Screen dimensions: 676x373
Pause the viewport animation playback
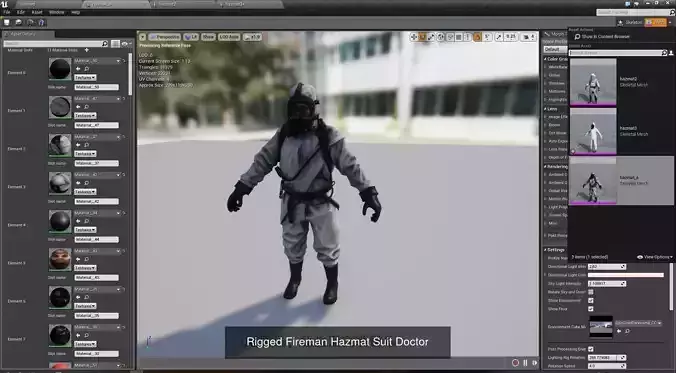pos(525,363)
